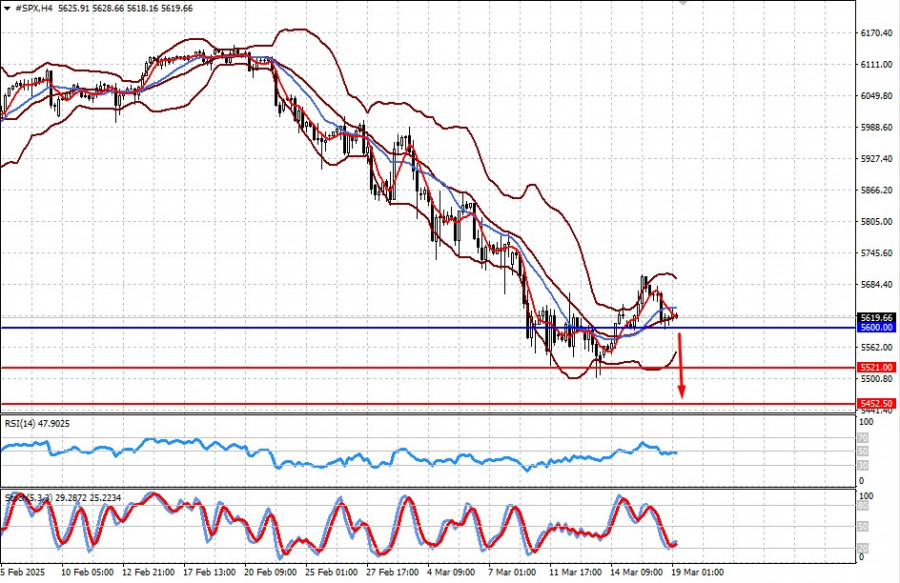Click the 11 Mar 17:00 time label
The height and width of the screenshot is (583, 900).
tap(575, 573)
